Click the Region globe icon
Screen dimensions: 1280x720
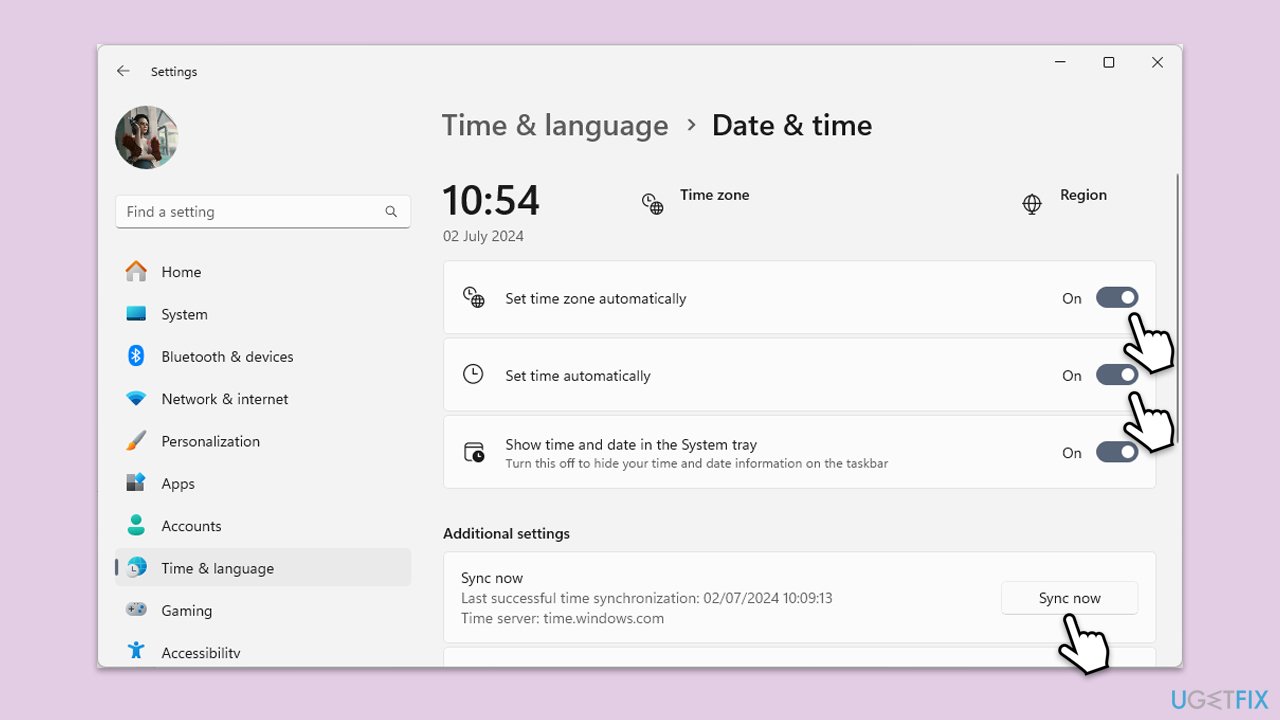[x=1032, y=204]
